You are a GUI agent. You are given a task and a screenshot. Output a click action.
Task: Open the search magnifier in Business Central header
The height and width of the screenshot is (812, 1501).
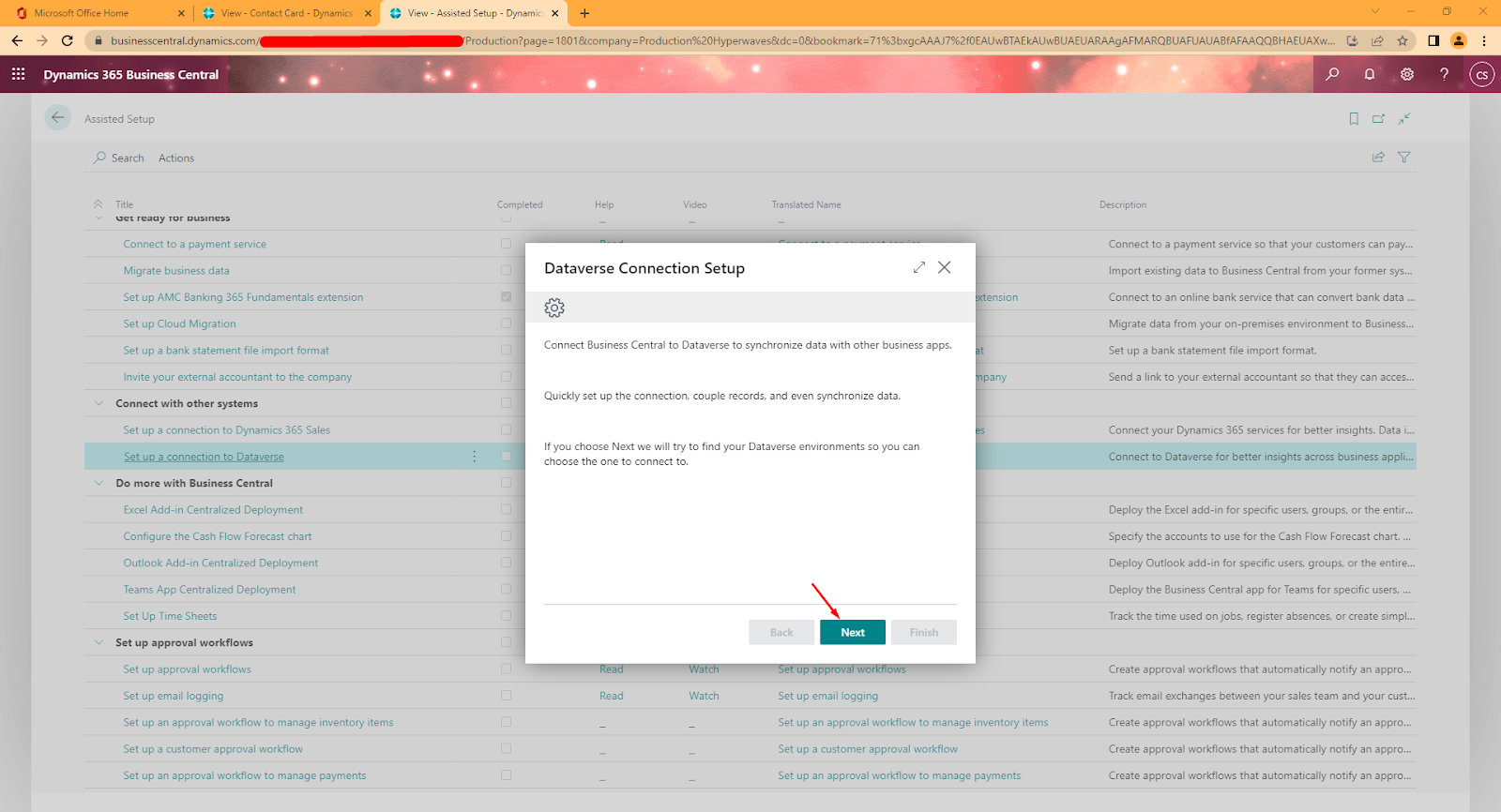tap(1332, 74)
